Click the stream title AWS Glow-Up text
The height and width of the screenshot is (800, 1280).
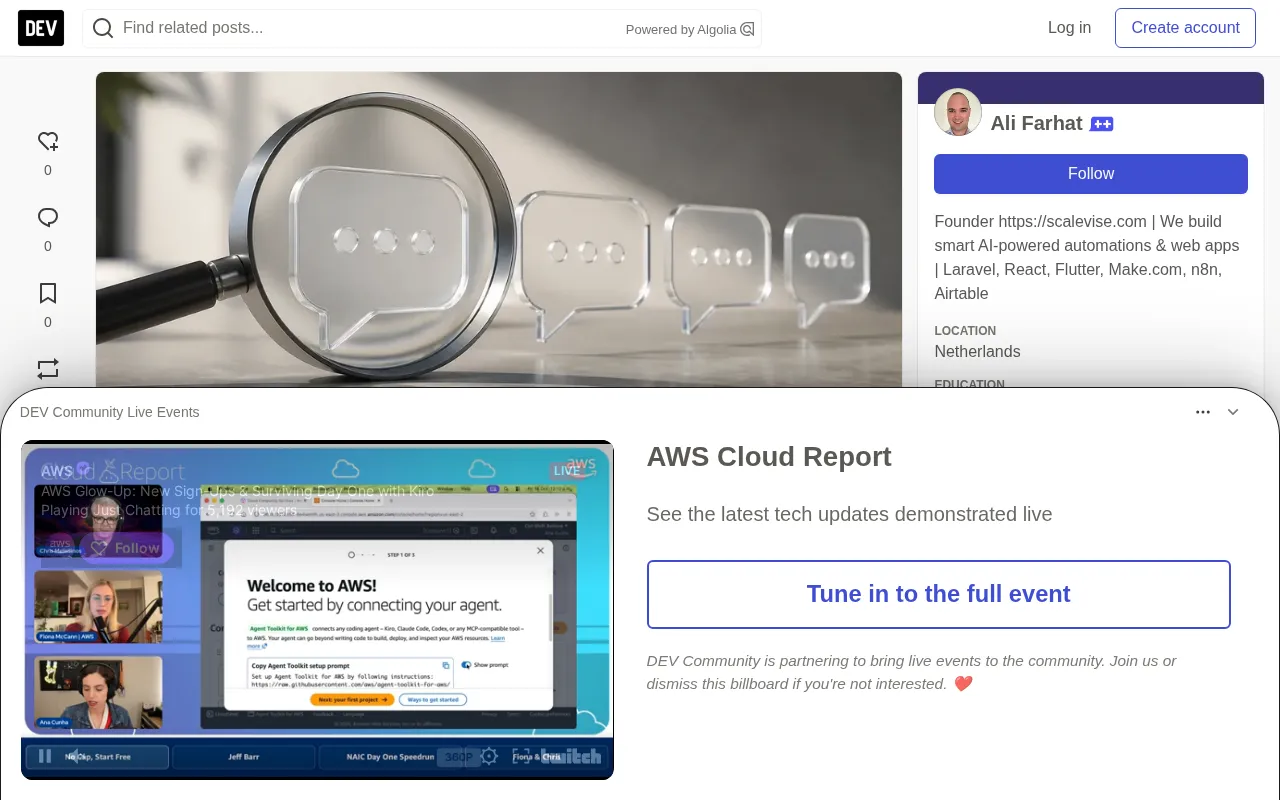pos(238,491)
